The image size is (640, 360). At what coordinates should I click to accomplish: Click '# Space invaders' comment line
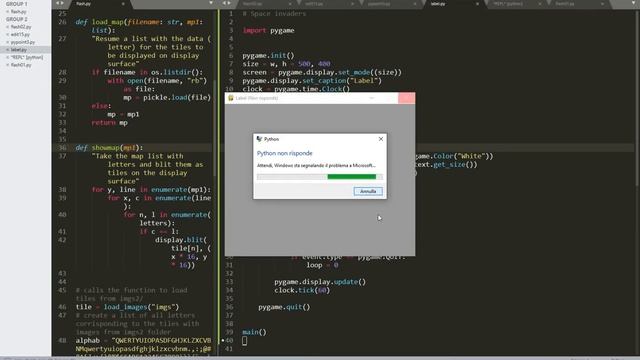point(274,14)
